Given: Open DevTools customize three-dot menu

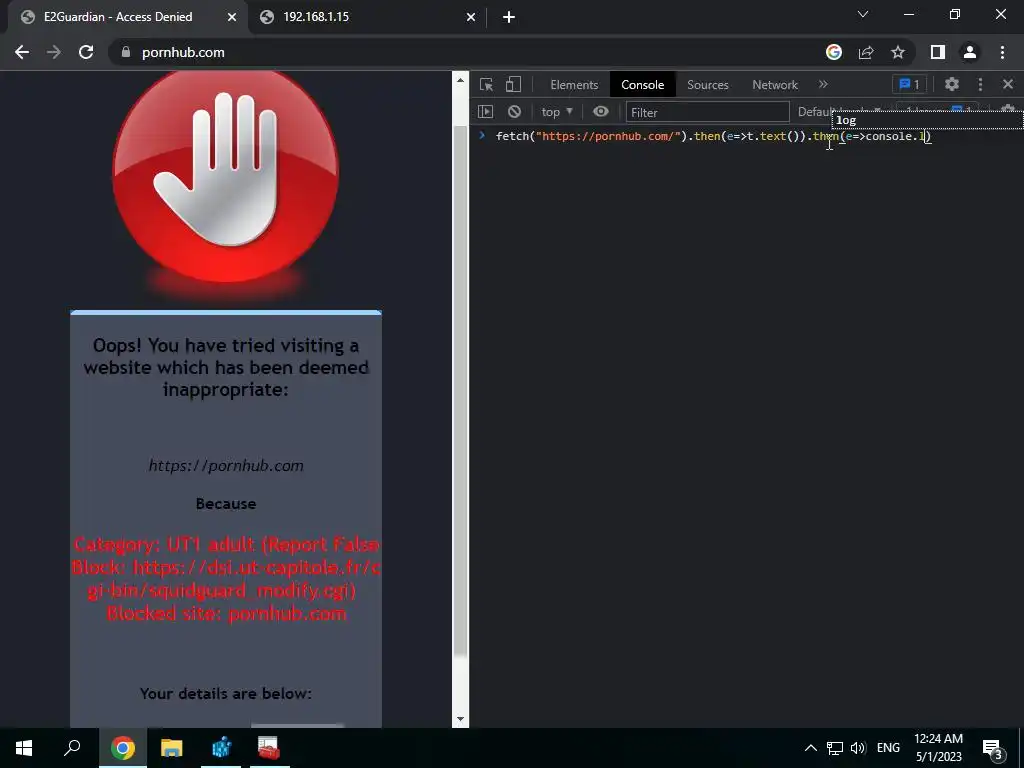Looking at the screenshot, I should click(980, 84).
